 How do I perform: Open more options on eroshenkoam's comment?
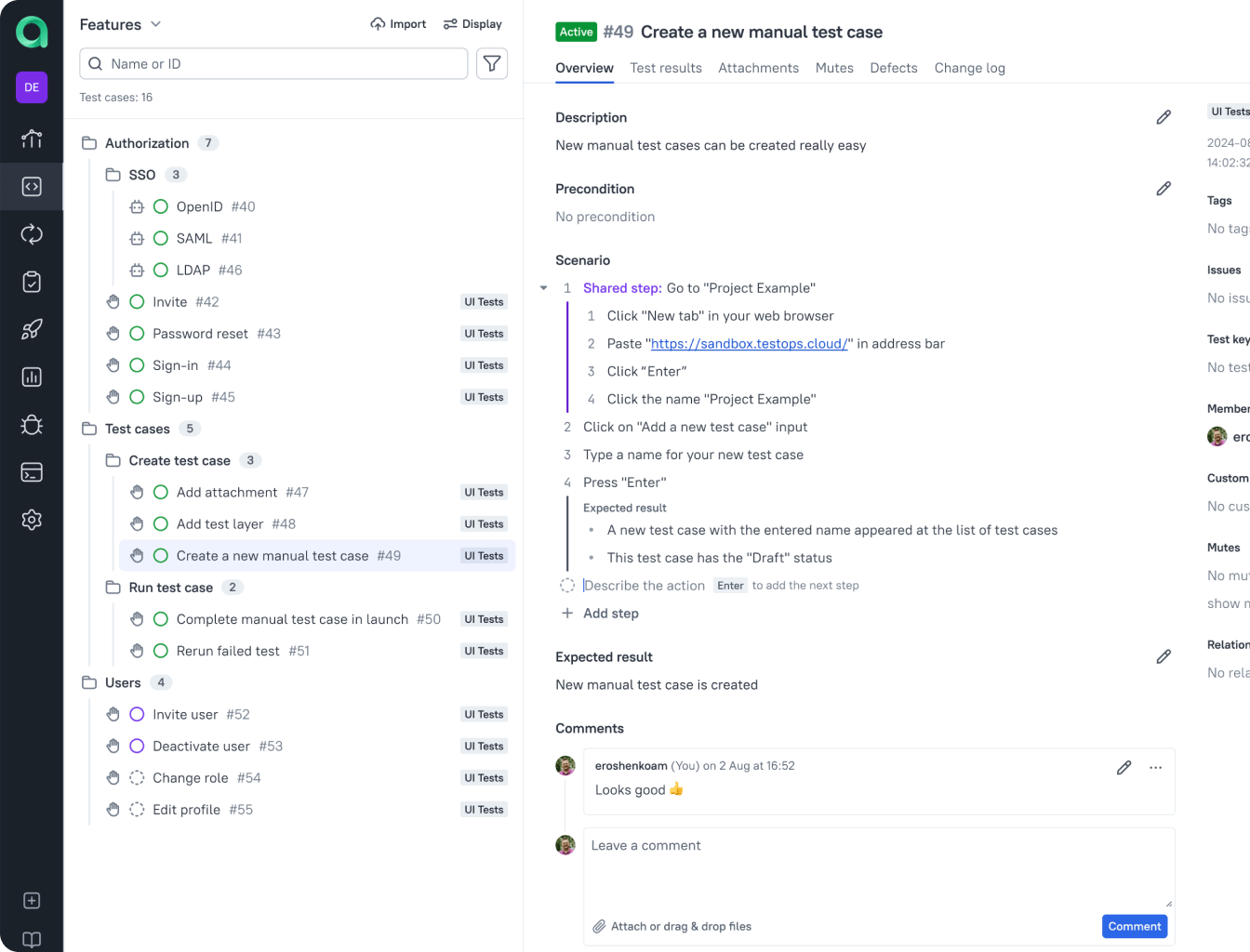tap(1155, 768)
